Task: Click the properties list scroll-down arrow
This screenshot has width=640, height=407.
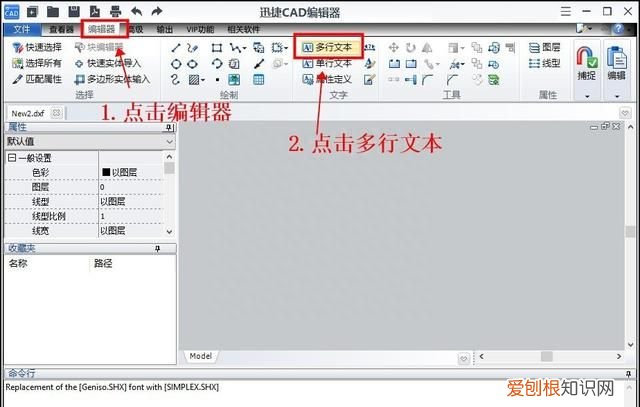Action: tap(169, 231)
